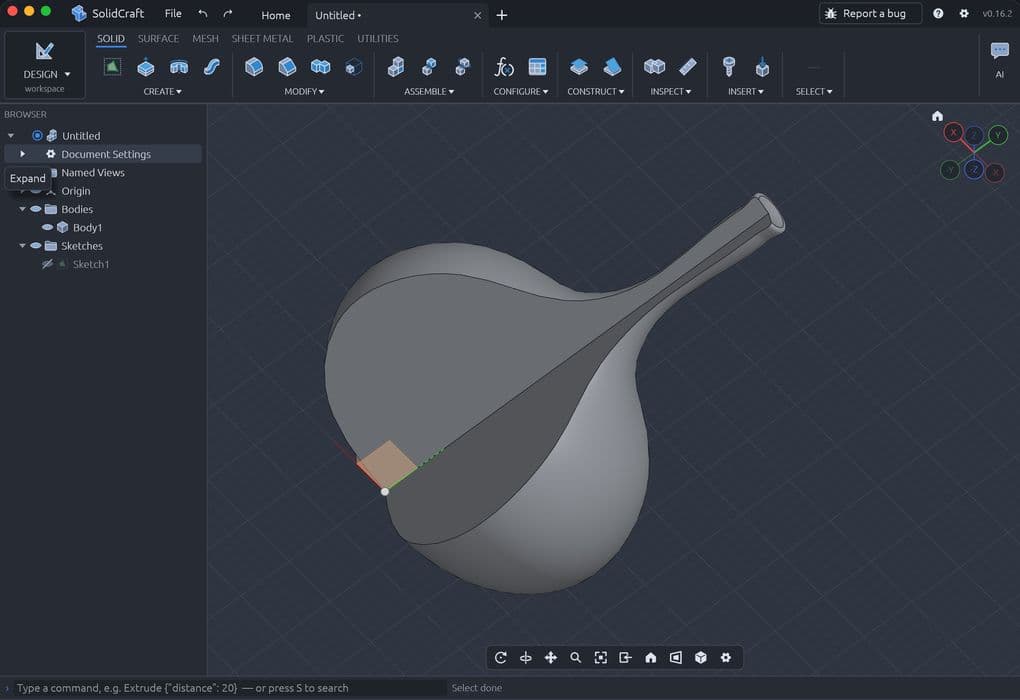Select the Measure ruler icon in Inspect
This screenshot has width=1020, height=700.
(x=688, y=66)
